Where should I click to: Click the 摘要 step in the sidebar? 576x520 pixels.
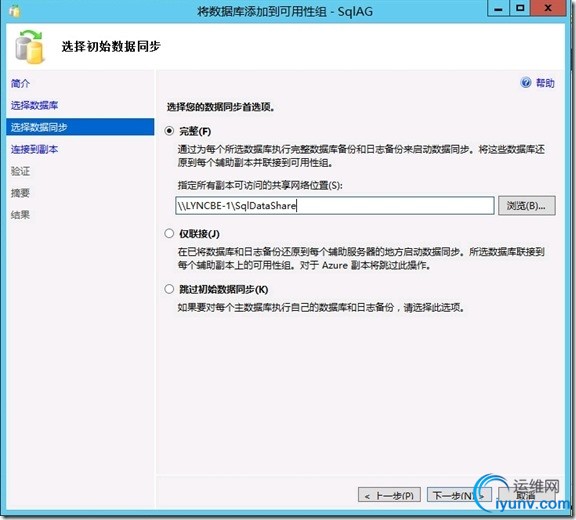tap(20, 193)
